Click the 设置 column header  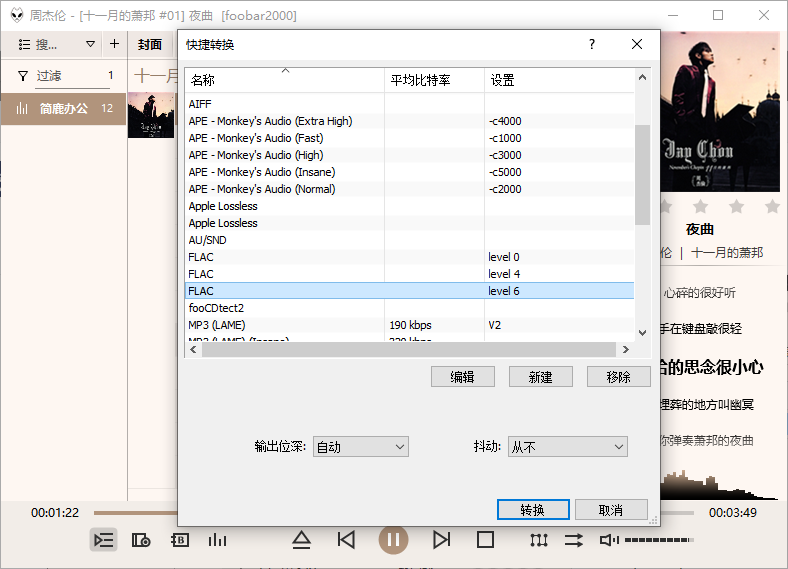click(x=559, y=80)
